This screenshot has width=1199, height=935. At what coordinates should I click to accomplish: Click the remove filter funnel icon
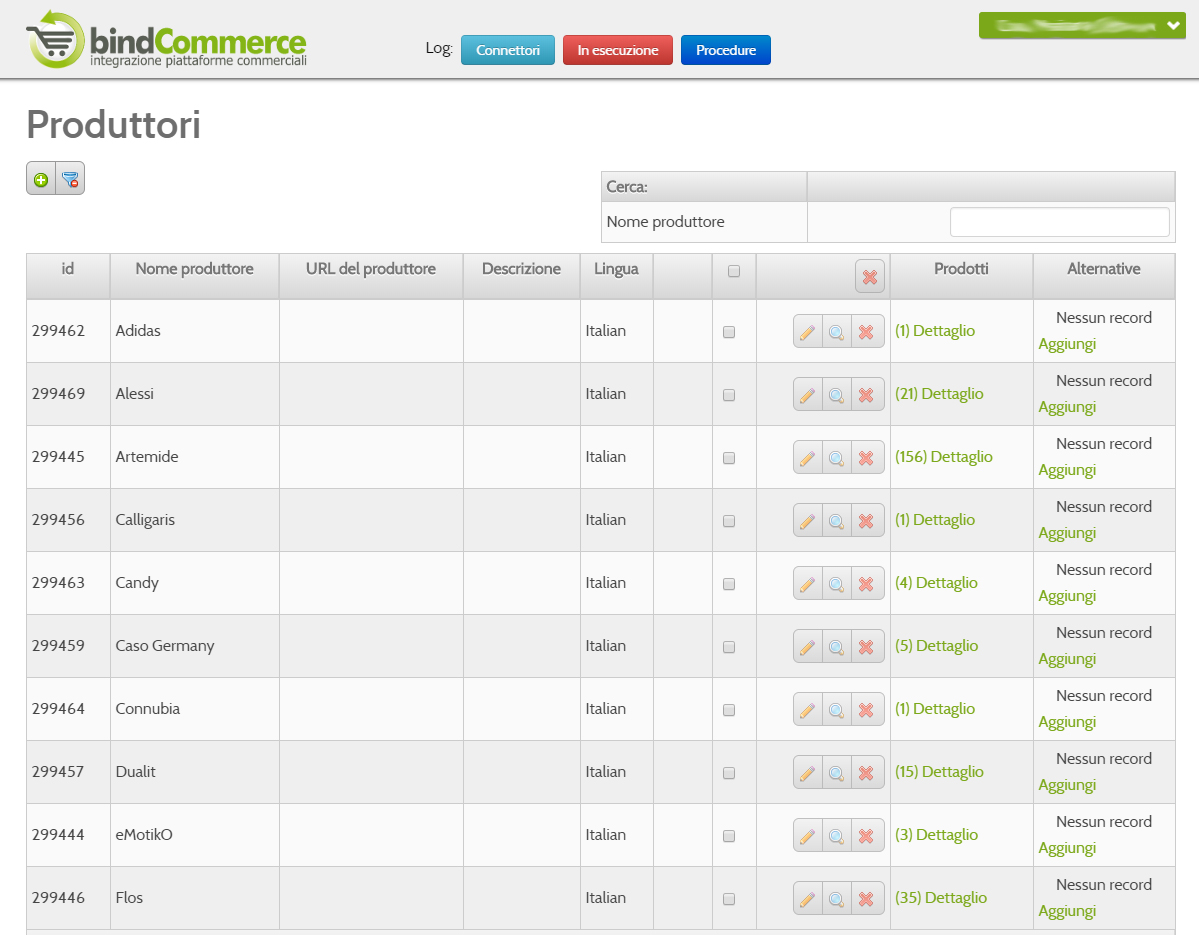tap(70, 179)
